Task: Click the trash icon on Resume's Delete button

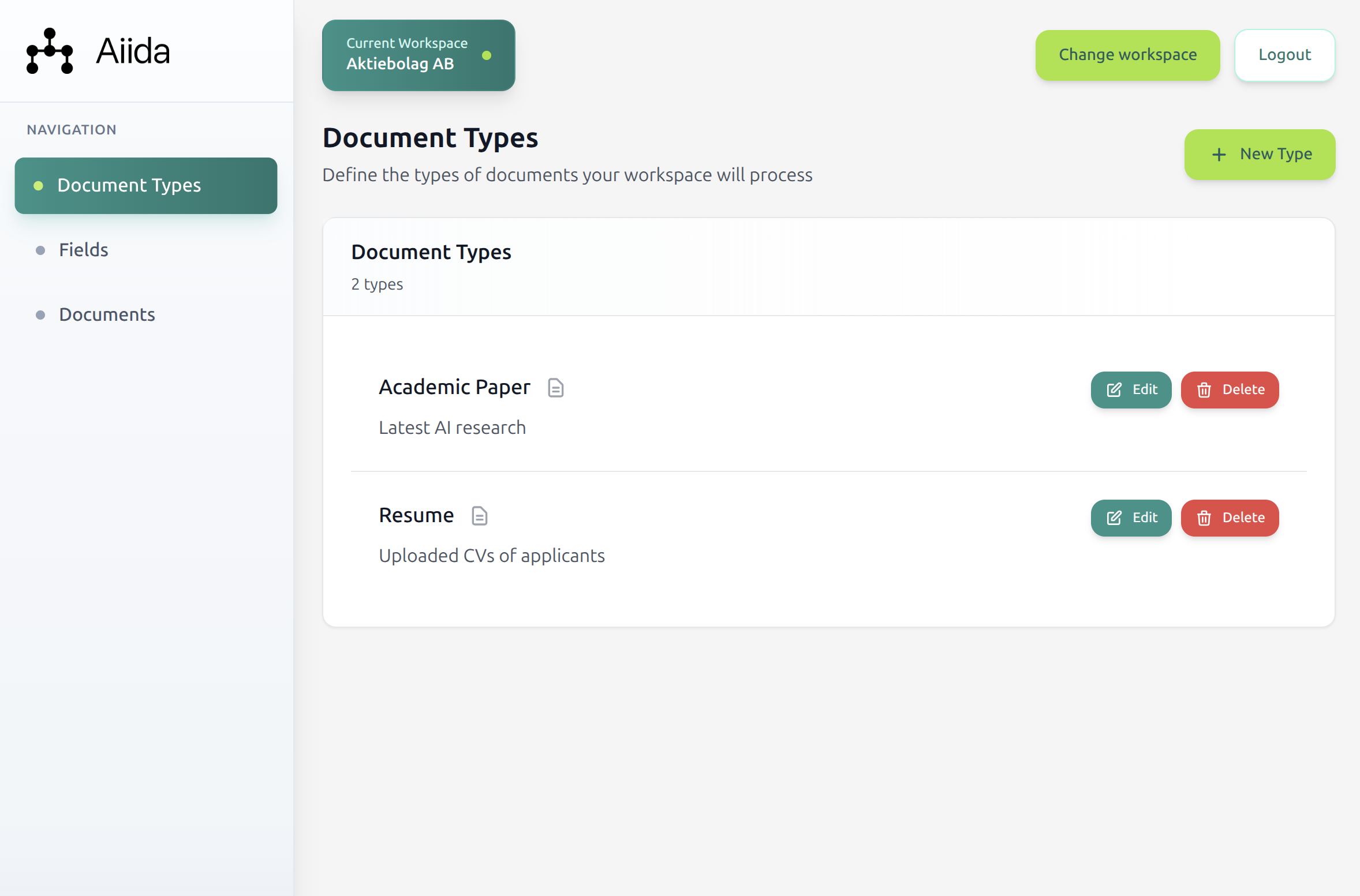Action: pyautogui.click(x=1205, y=518)
